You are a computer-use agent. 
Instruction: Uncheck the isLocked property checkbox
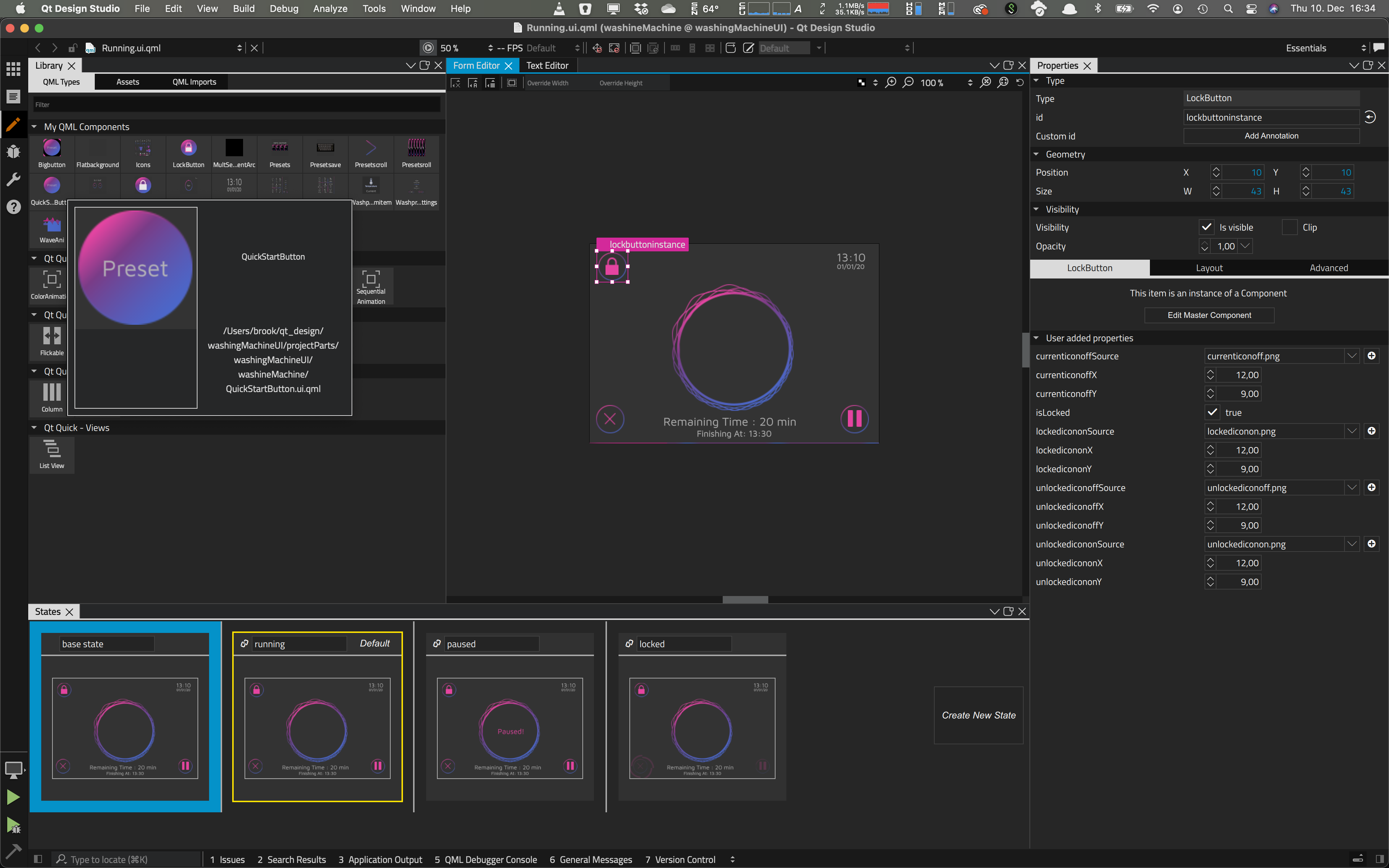point(1212,412)
